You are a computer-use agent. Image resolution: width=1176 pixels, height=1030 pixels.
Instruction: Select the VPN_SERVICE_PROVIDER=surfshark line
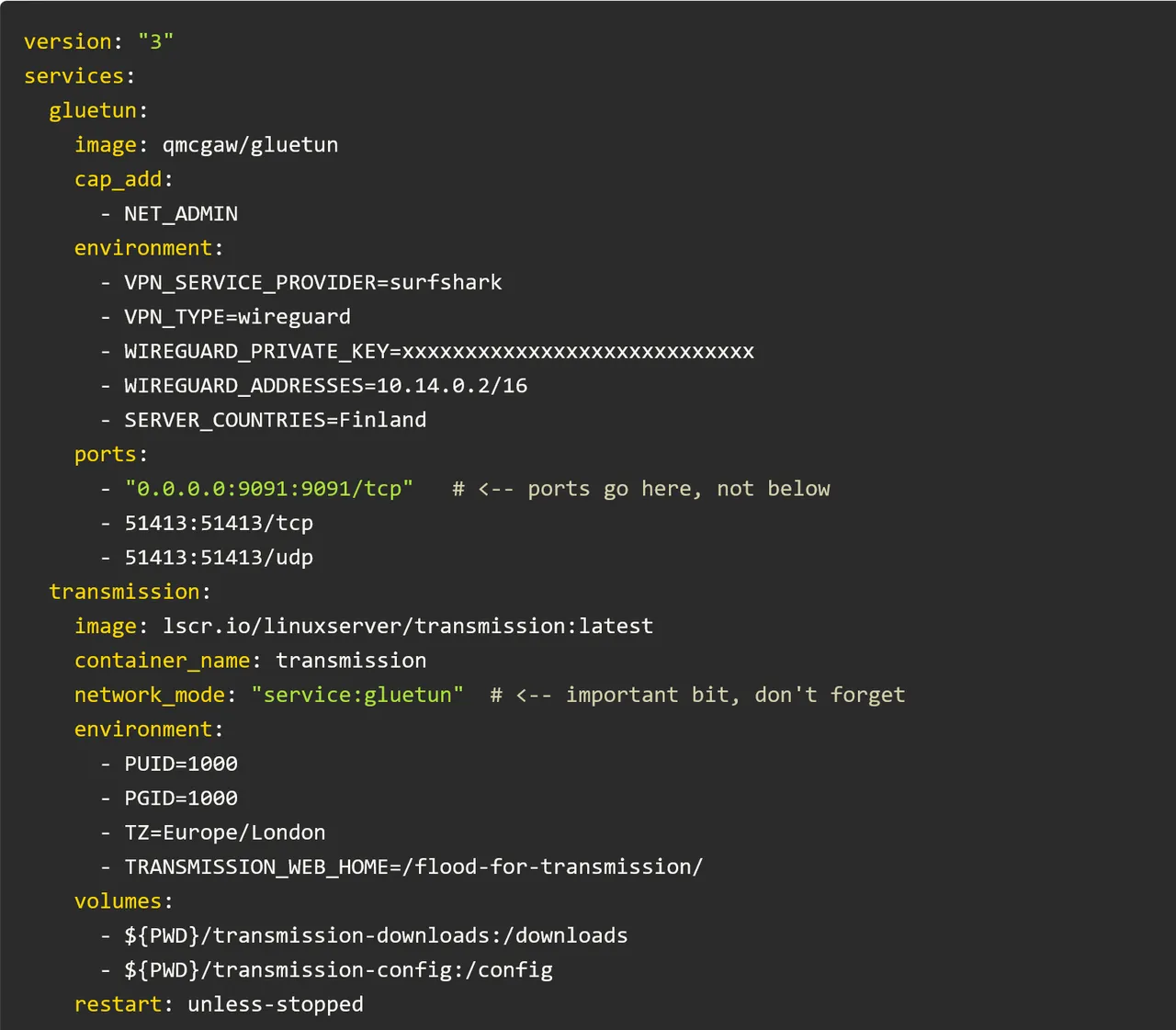pyautogui.click(x=313, y=282)
